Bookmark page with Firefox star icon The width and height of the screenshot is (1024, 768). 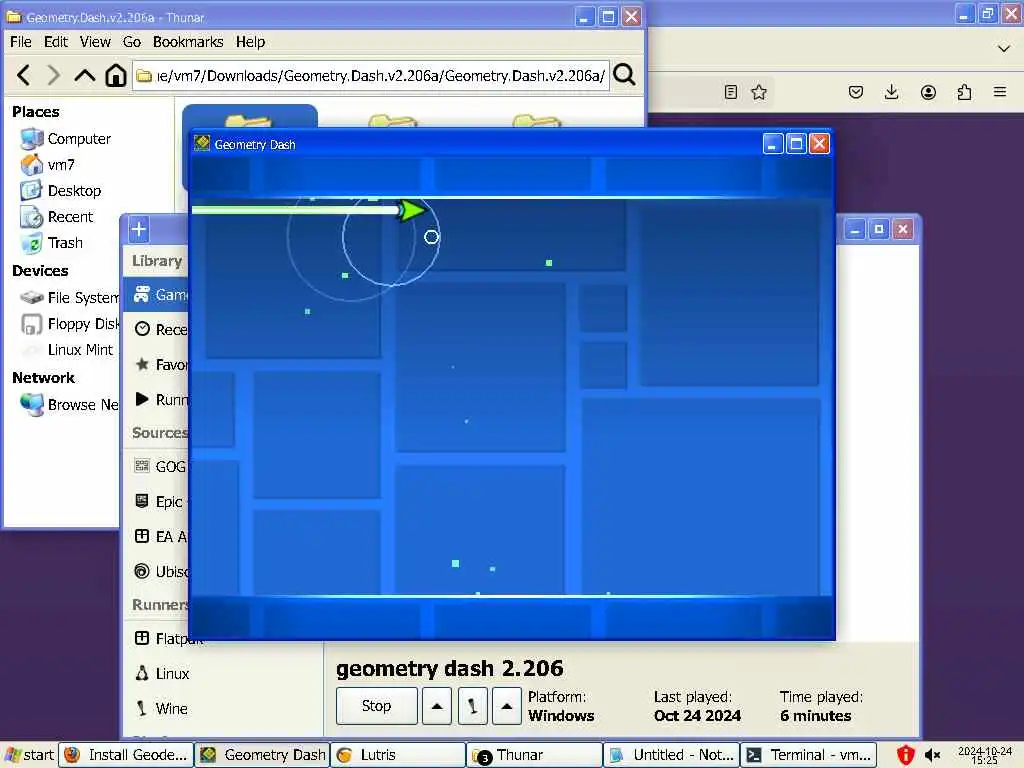point(759,92)
